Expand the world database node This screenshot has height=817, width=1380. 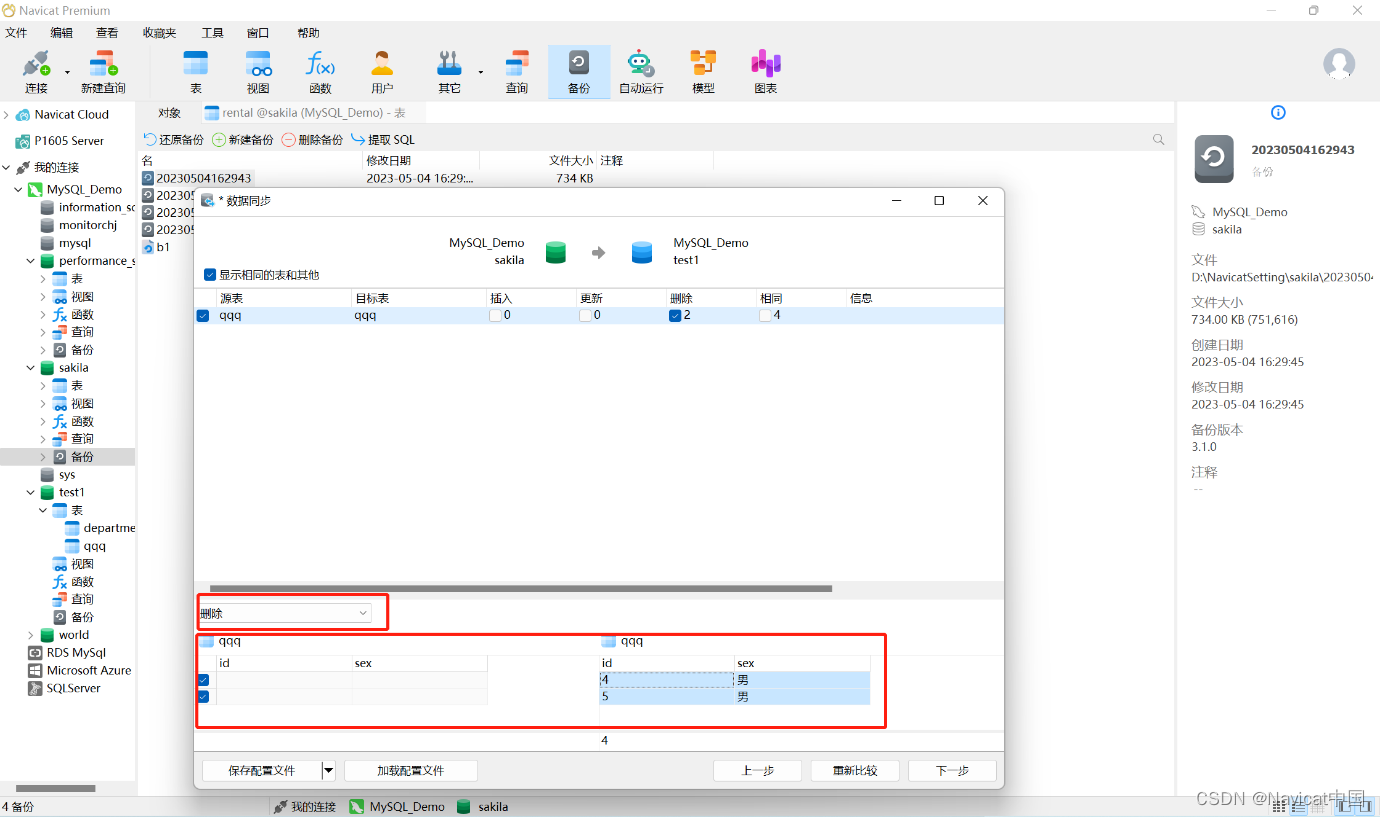tap(31, 635)
